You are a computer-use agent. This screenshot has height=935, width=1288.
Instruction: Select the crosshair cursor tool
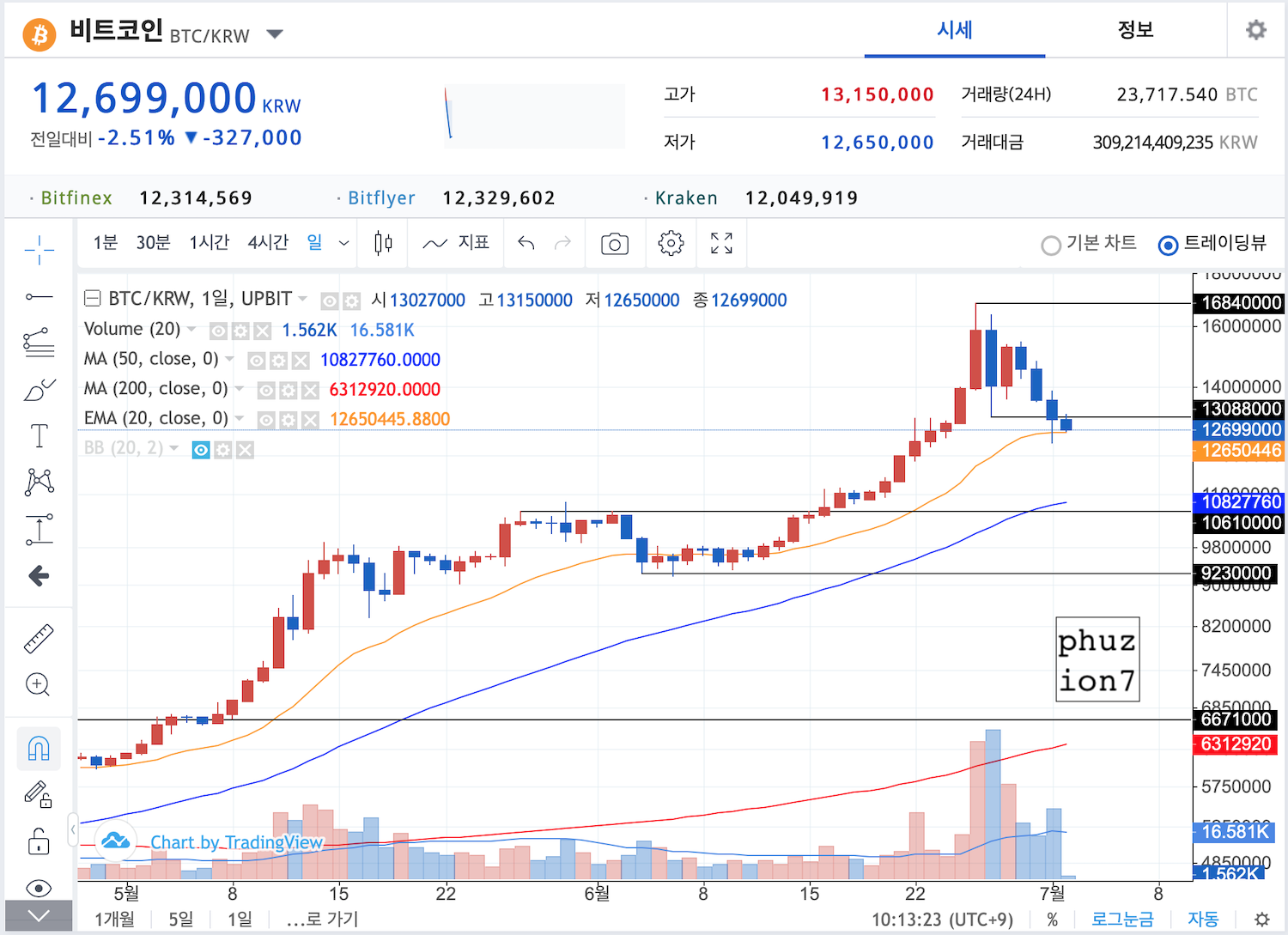point(39,250)
